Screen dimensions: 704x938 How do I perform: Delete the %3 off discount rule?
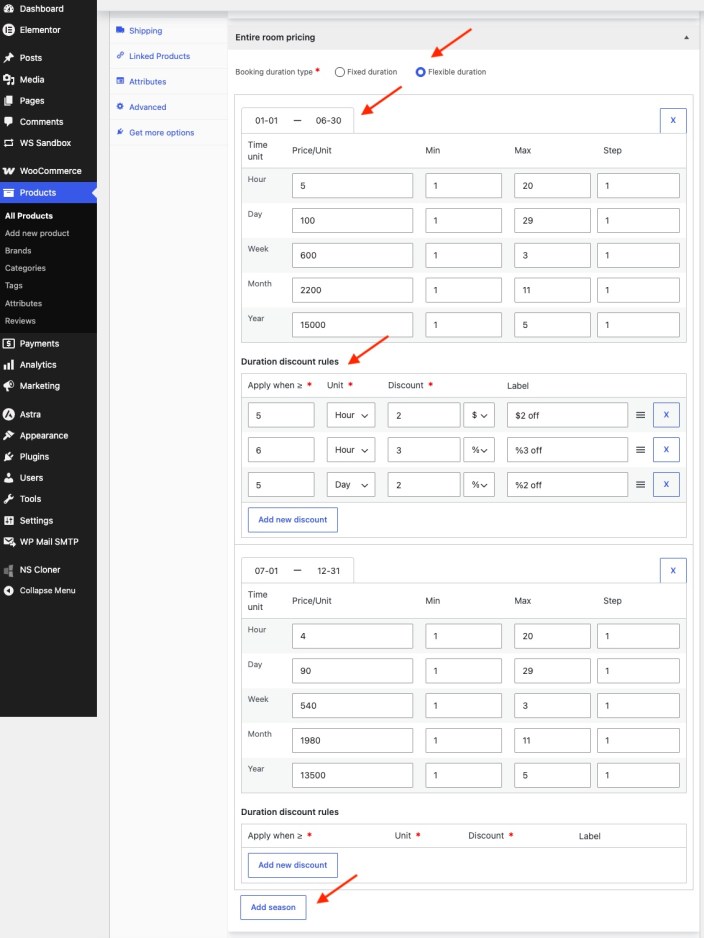click(666, 450)
